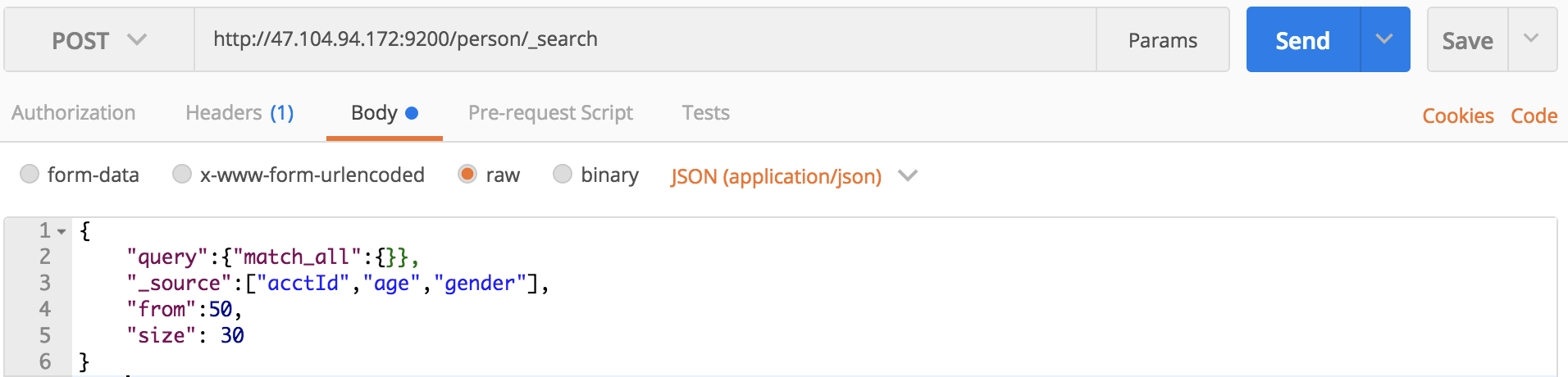Screen dimensions: 1568x377
Task: Send the request
Action: [1302, 40]
